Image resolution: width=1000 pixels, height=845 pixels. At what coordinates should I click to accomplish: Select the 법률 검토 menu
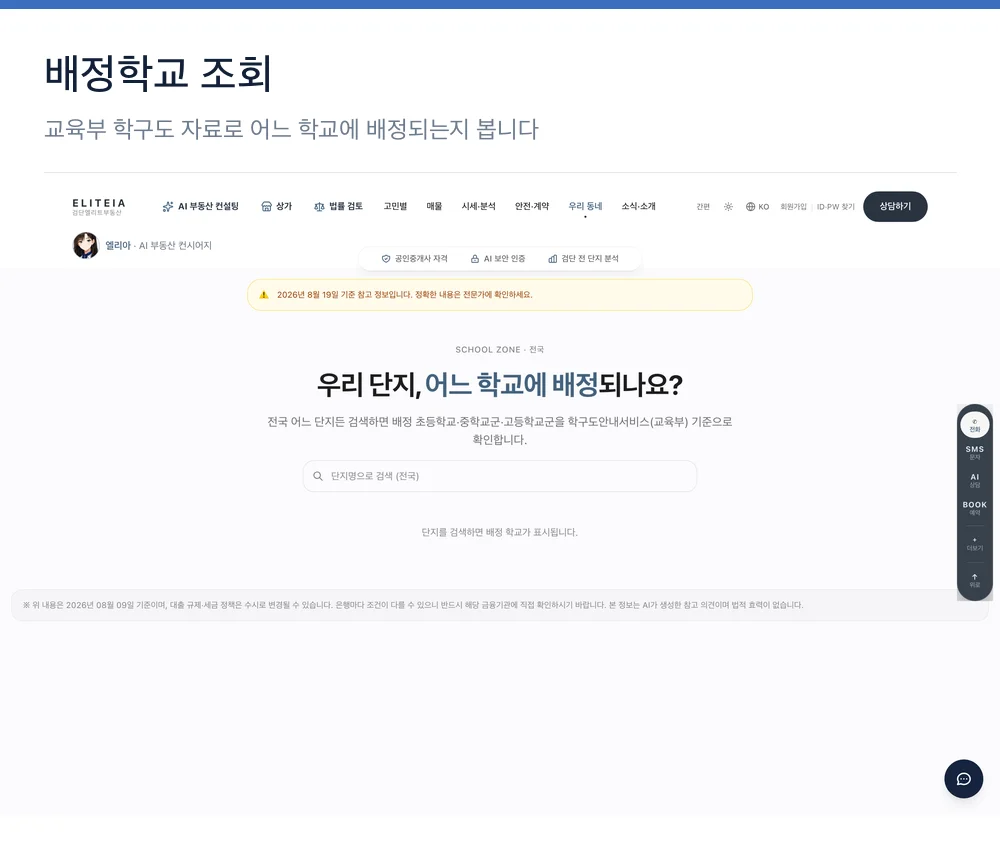(338, 206)
